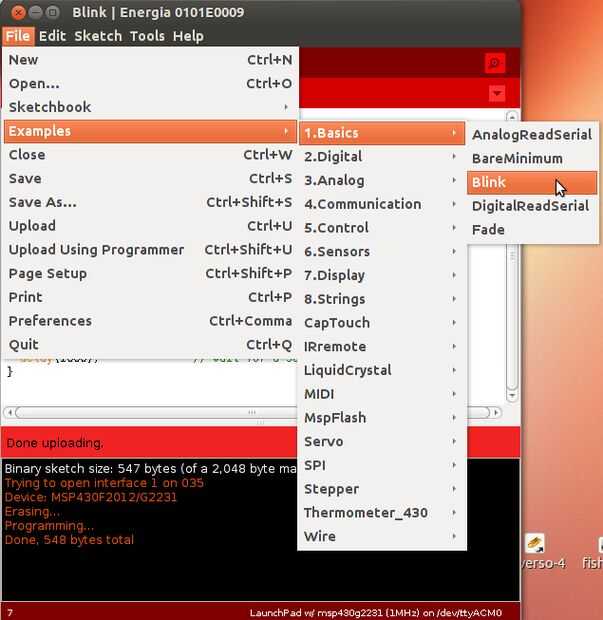Open the BareMinimum example
This screenshot has width=603, height=620.
532,159
